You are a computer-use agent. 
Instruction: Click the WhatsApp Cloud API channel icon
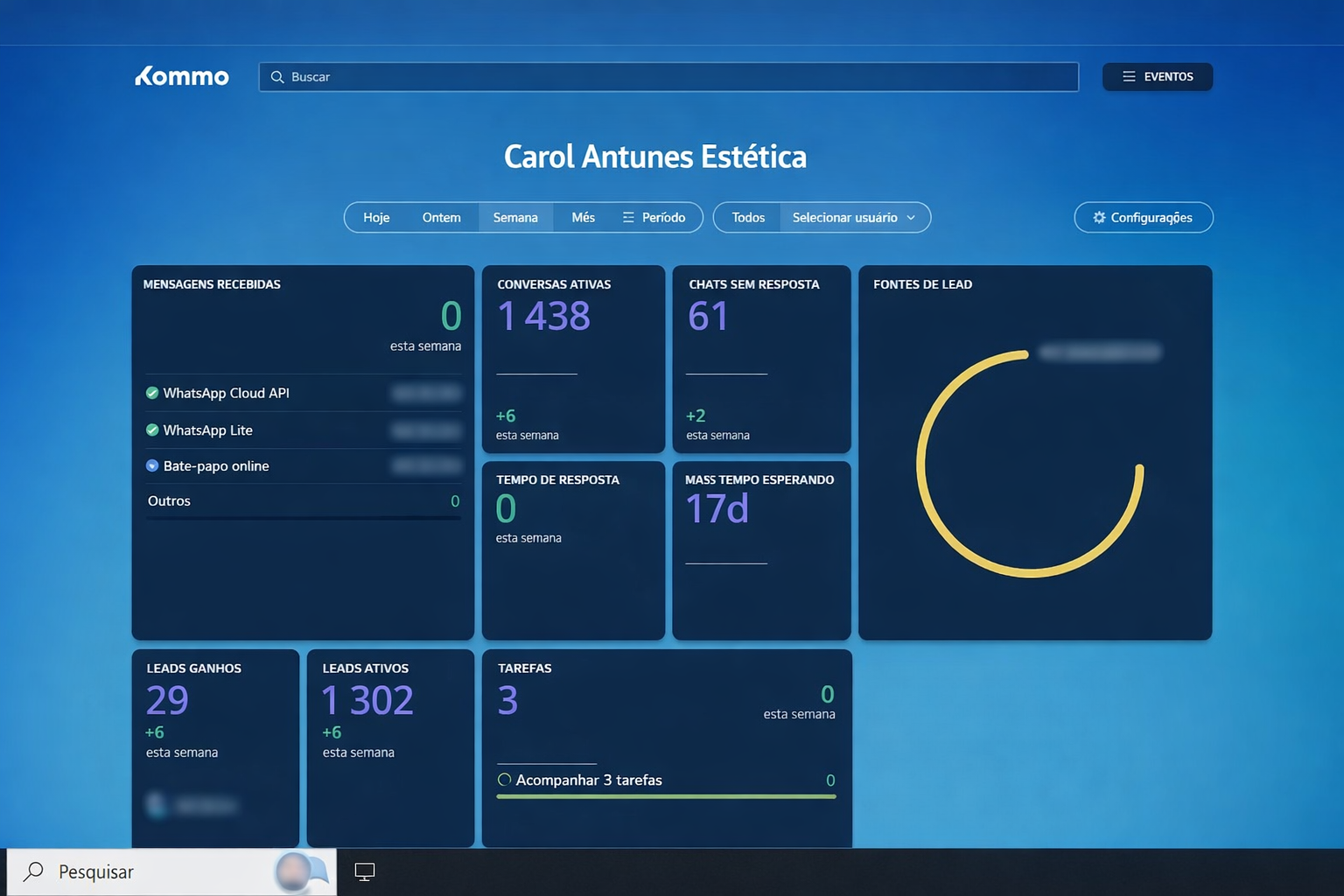click(150, 393)
